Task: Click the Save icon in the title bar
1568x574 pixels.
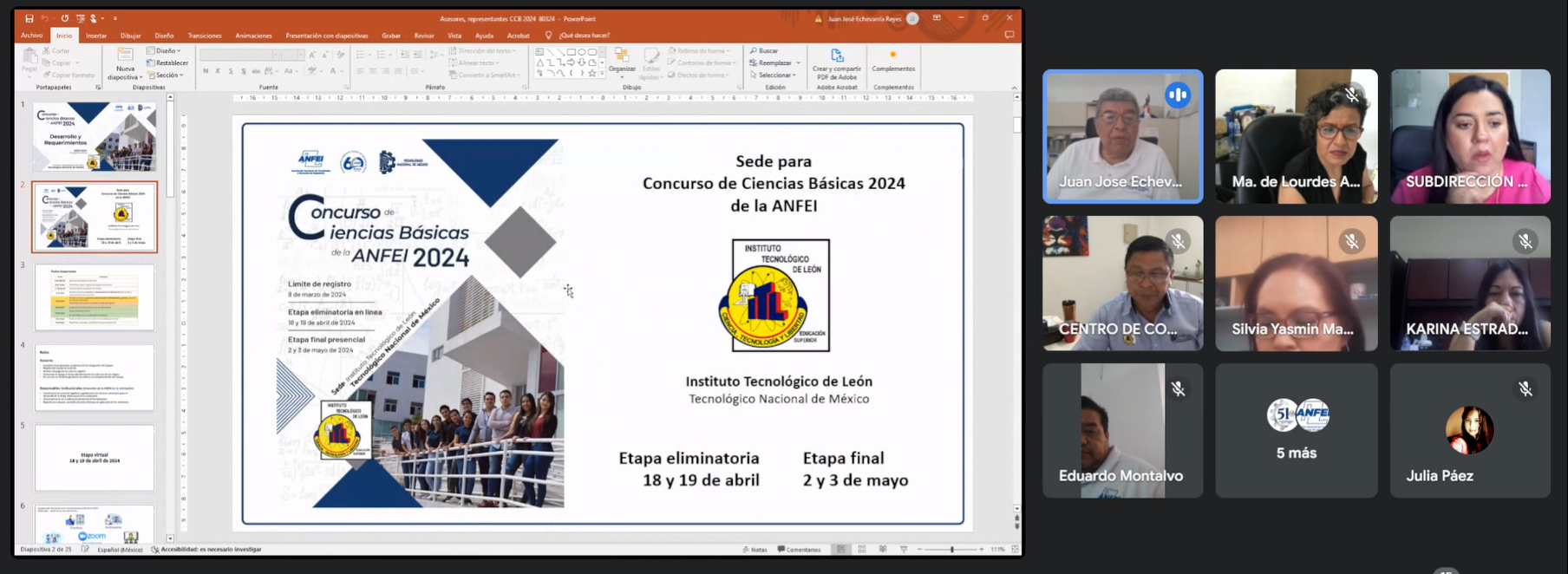Action: coord(29,18)
